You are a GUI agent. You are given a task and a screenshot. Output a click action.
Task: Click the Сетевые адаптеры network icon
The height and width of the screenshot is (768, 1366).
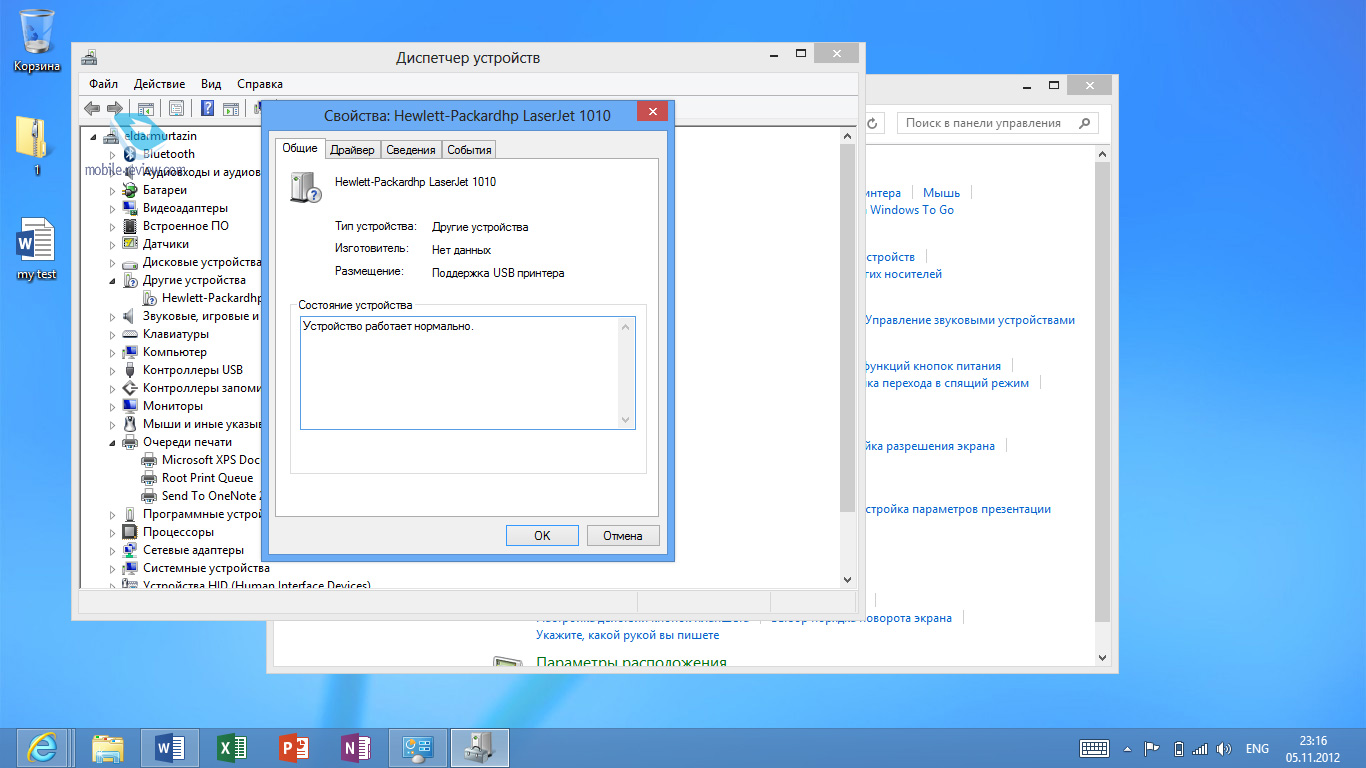pos(130,550)
